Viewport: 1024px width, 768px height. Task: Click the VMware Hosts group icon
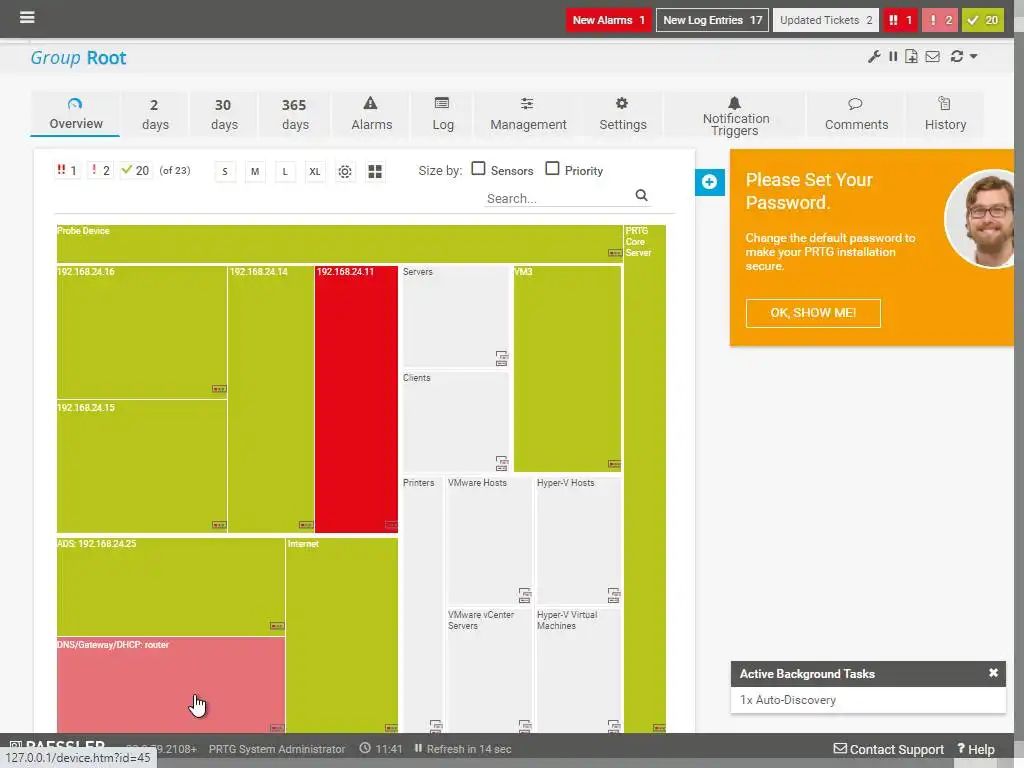524,595
